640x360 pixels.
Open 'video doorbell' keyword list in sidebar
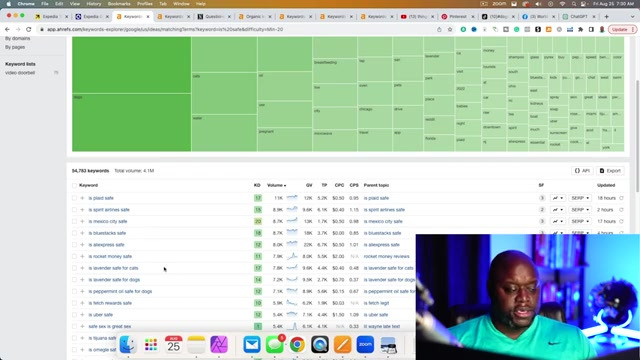click(x=20, y=73)
